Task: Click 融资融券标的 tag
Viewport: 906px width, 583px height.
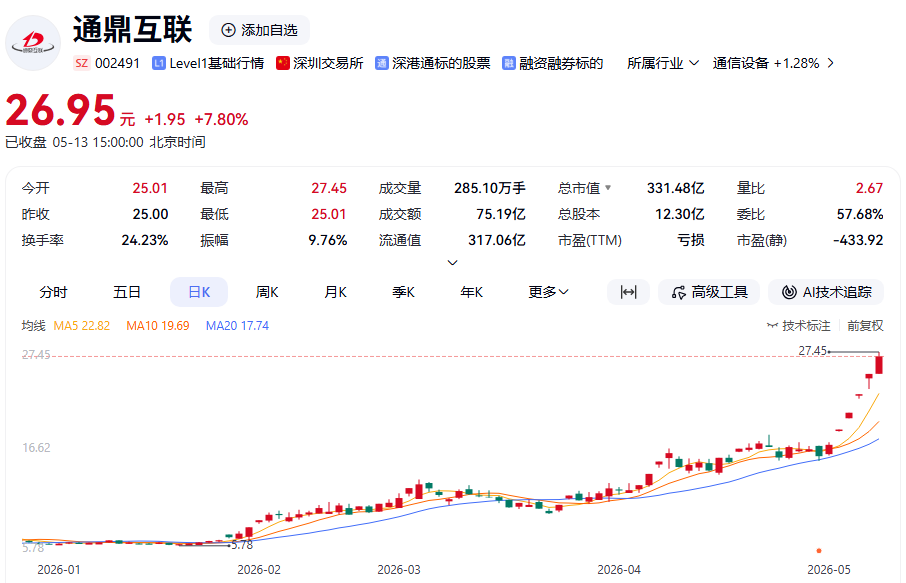Action: coord(561,63)
